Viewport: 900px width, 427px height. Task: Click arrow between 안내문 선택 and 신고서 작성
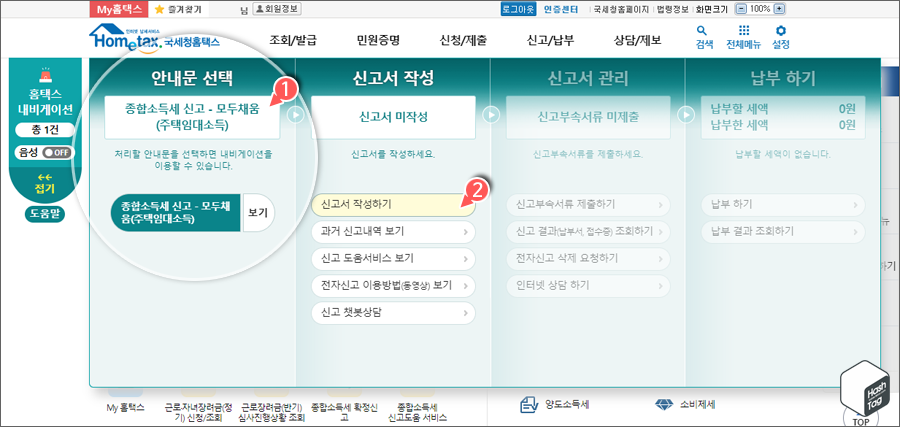pyautogui.click(x=296, y=115)
